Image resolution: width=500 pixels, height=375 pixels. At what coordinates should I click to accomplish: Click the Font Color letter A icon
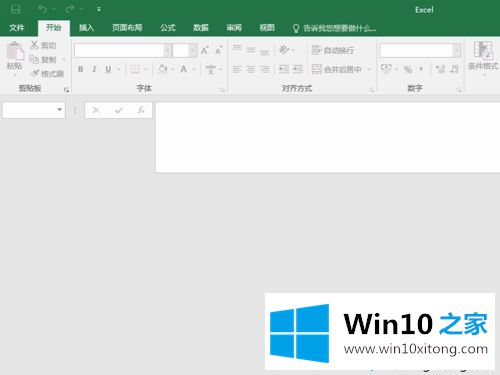(183, 69)
